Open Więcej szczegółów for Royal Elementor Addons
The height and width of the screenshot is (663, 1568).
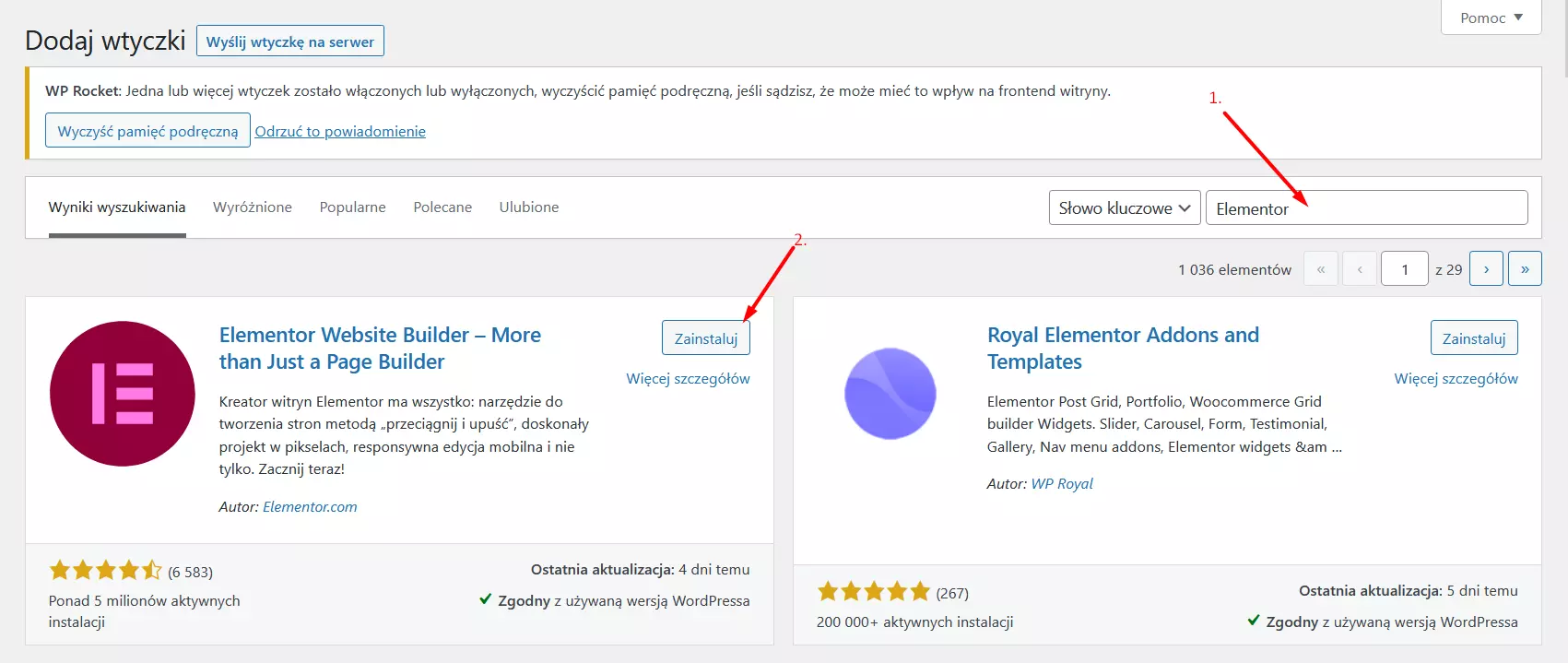pyautogui.click(x=1456, y=379)
